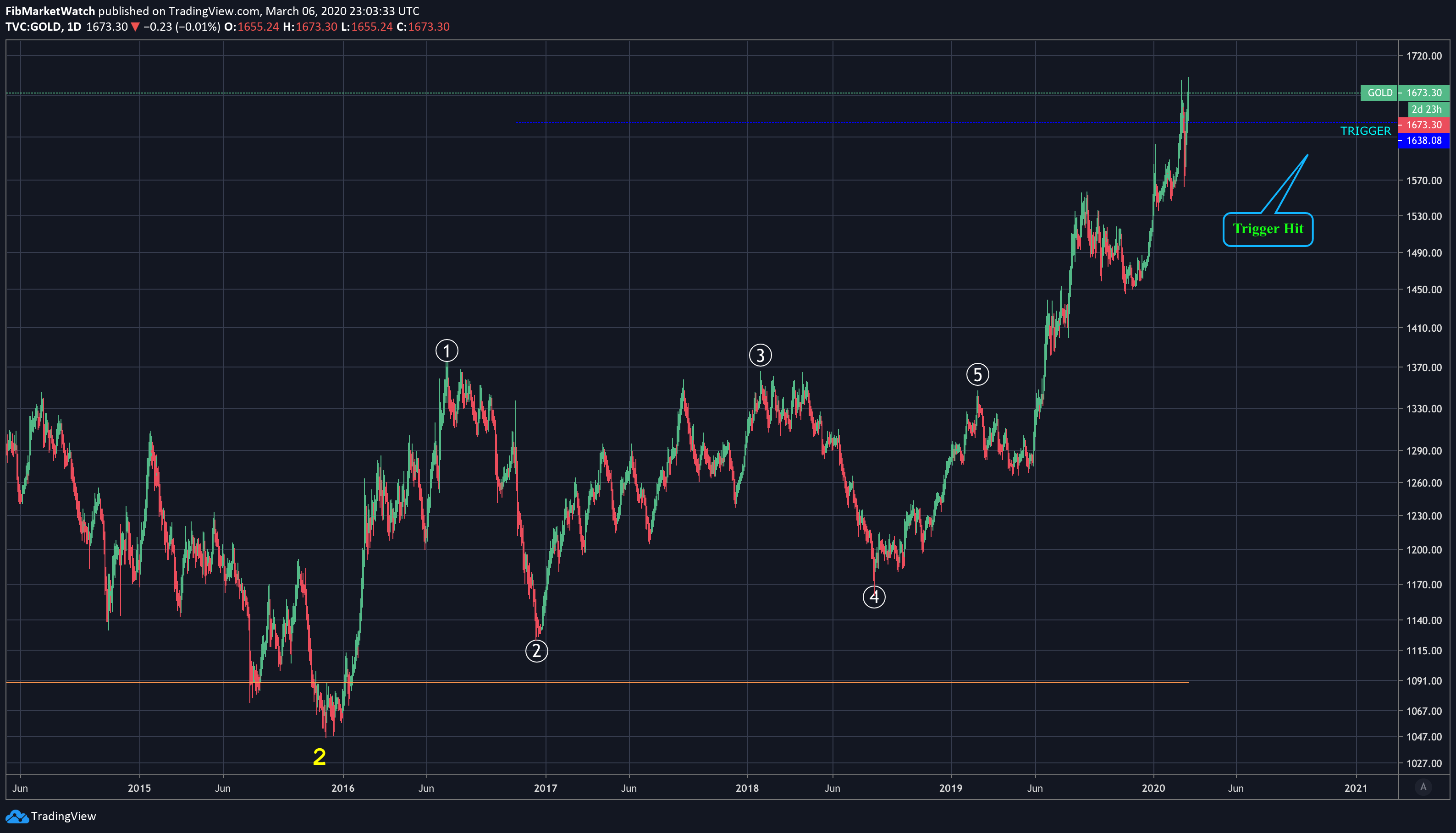The image size is (1456, 833).
Task: Click the 1490.00 price axis label
Action: click(x=1424, y=253)
